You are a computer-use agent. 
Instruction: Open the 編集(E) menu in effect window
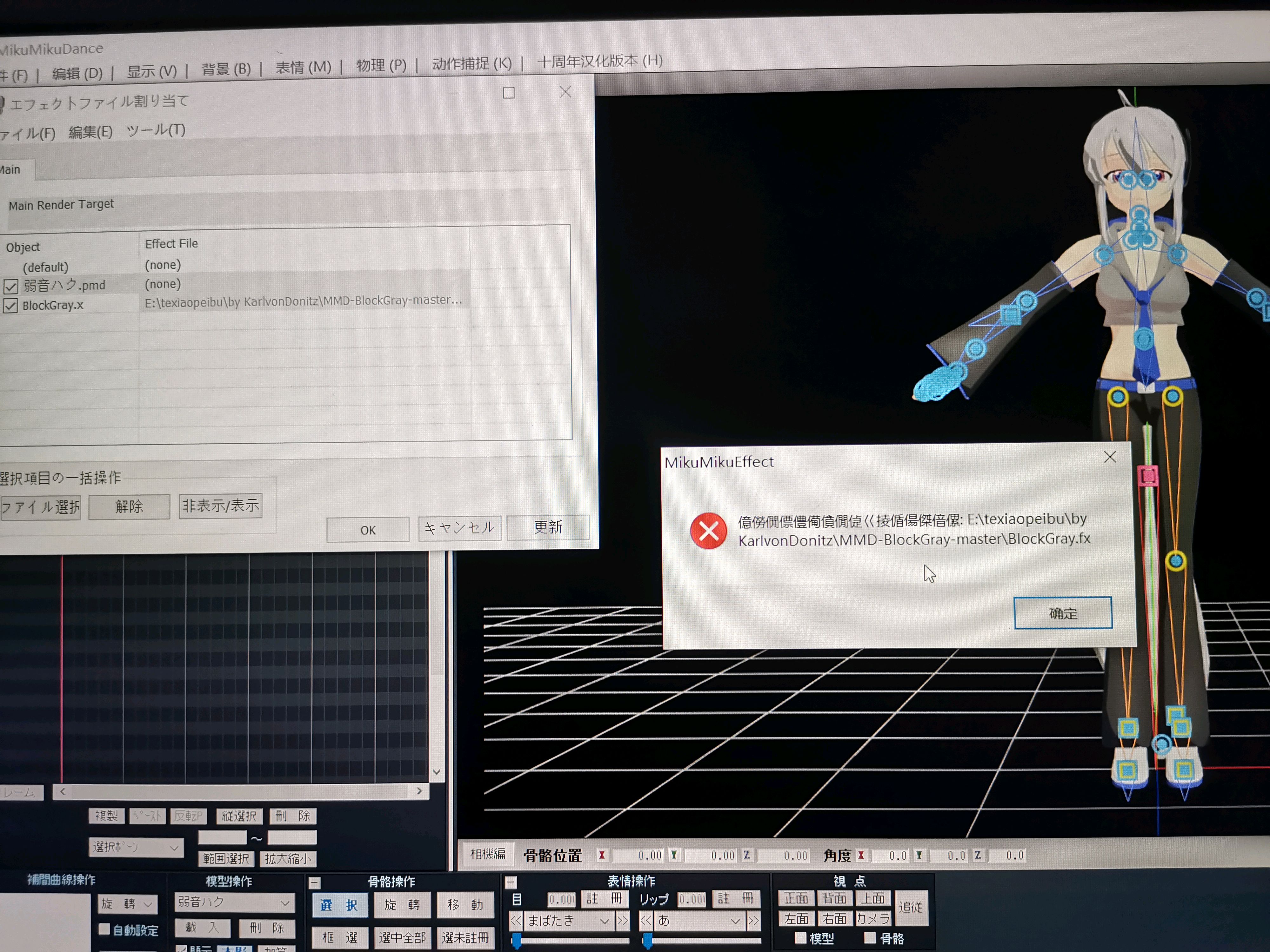[91, 132]
